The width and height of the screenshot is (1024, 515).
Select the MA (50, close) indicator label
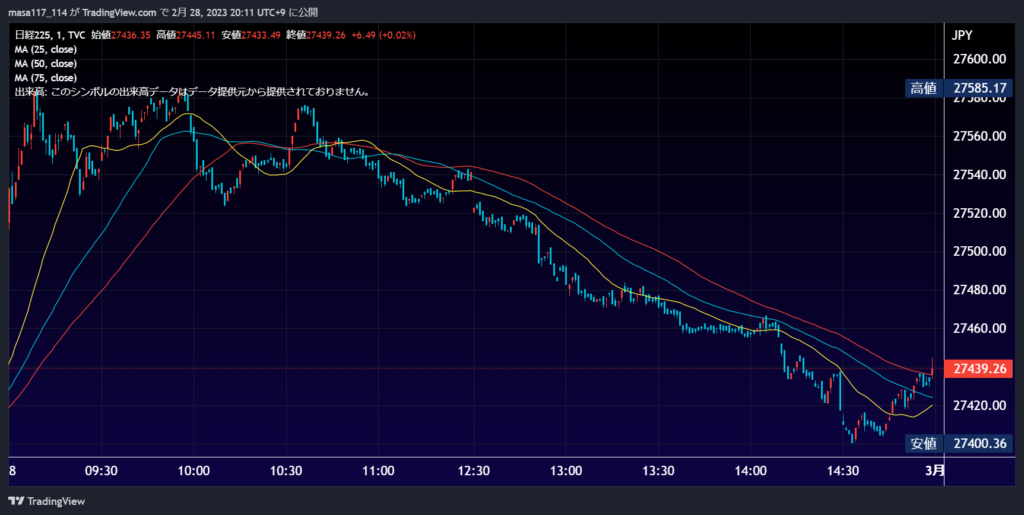[45, 63]
